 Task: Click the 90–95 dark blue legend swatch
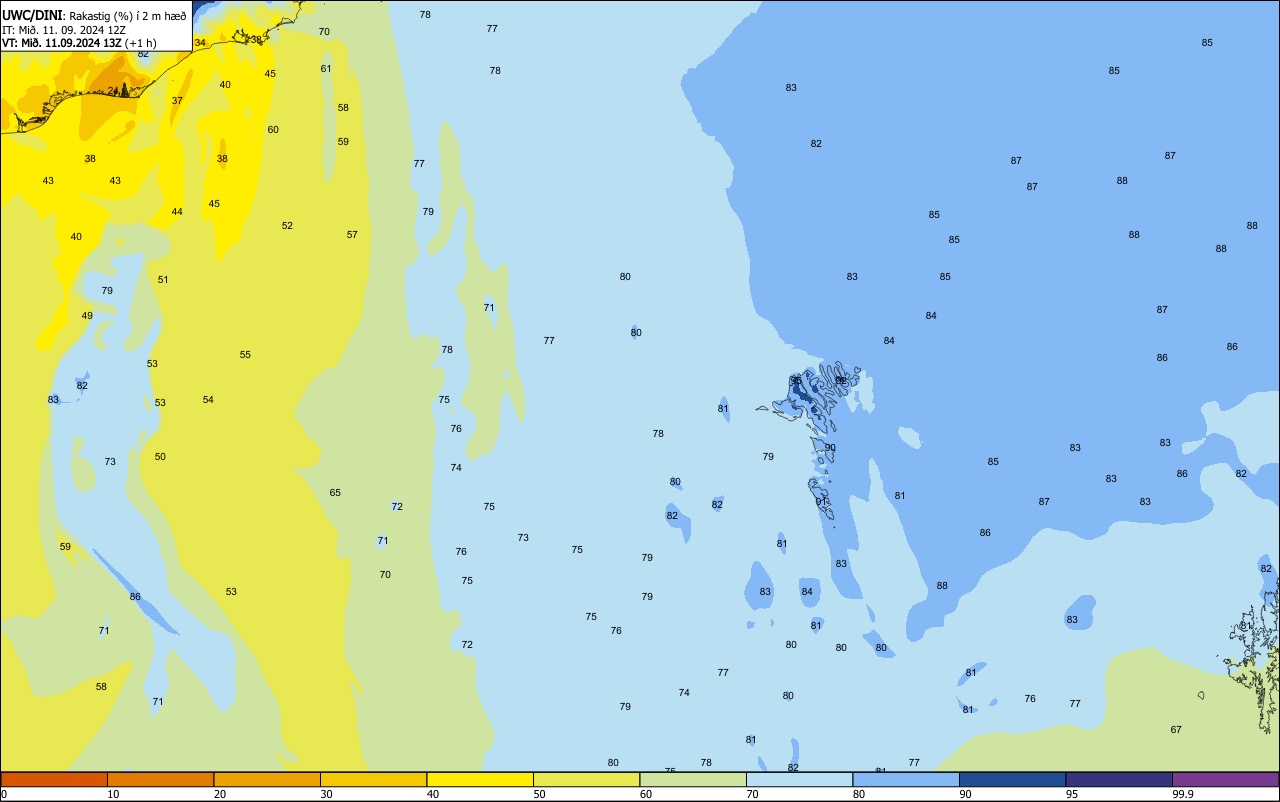click(x=1012, y=779)
